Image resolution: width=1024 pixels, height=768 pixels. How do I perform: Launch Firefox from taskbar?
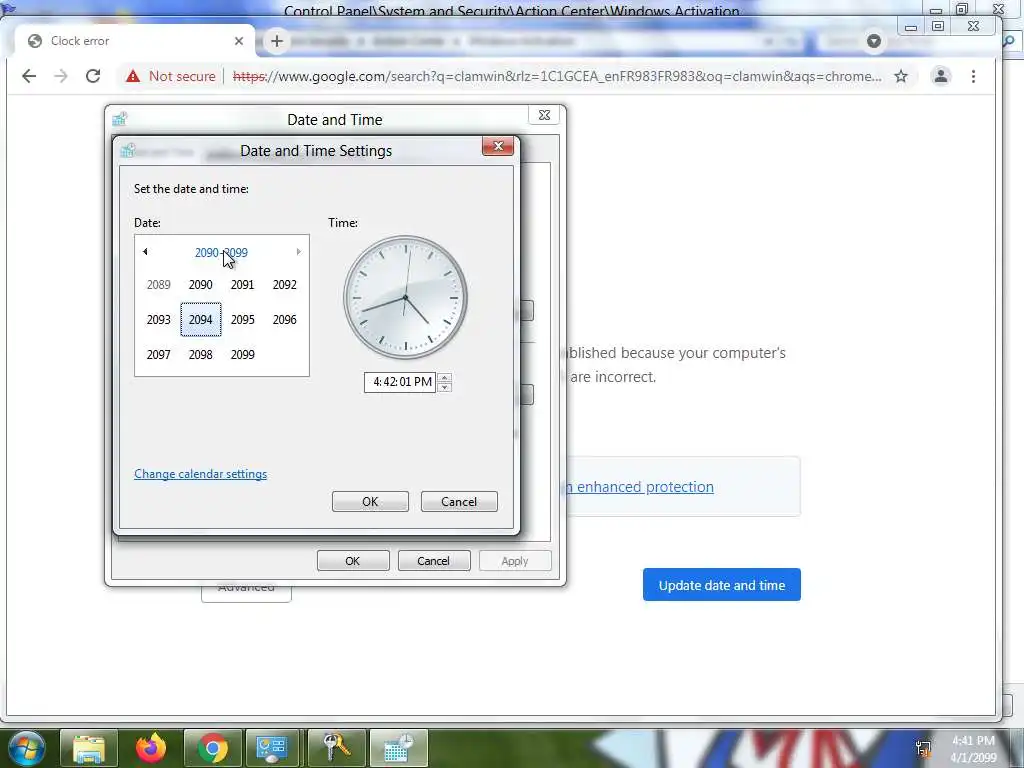pyautogui.click(x=151, y=748)
